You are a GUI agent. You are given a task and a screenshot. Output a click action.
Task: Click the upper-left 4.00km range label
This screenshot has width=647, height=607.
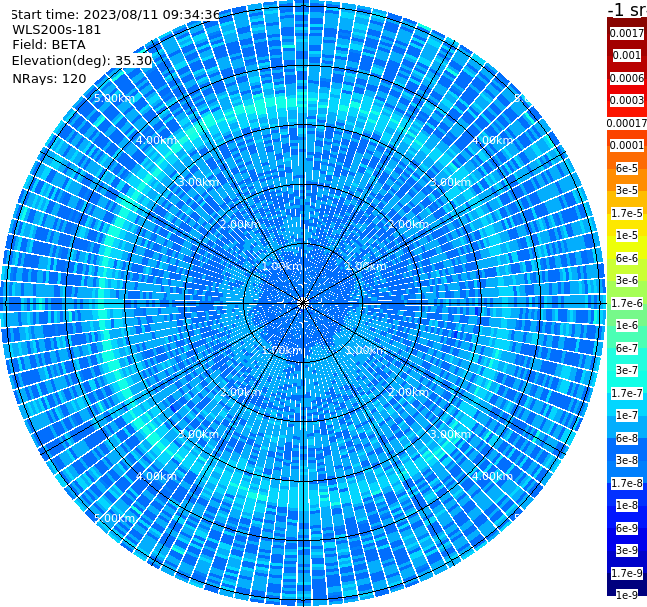tap(156, 140)
